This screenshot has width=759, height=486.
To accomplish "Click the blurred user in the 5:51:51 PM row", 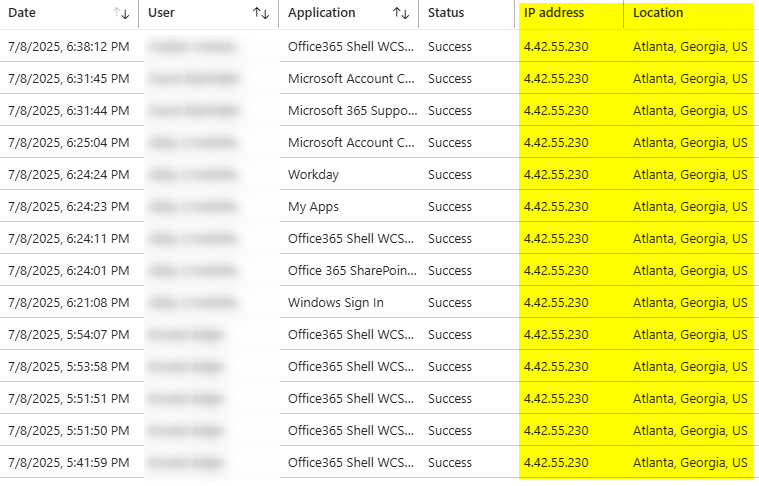I will click(185, 398).
